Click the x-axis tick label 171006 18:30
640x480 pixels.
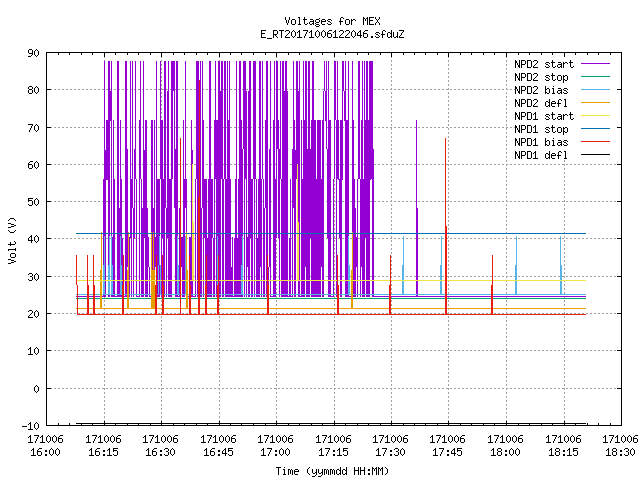620,446
